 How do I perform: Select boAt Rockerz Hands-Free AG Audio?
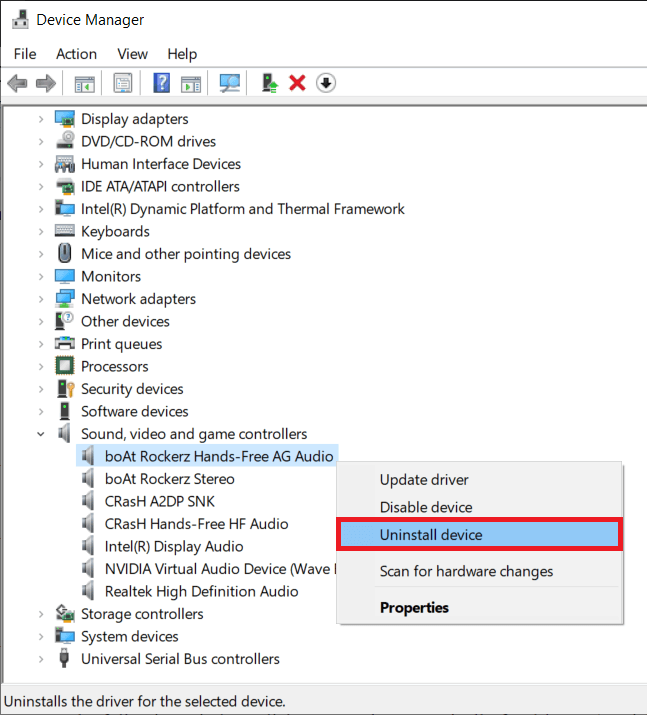point(219,456)
